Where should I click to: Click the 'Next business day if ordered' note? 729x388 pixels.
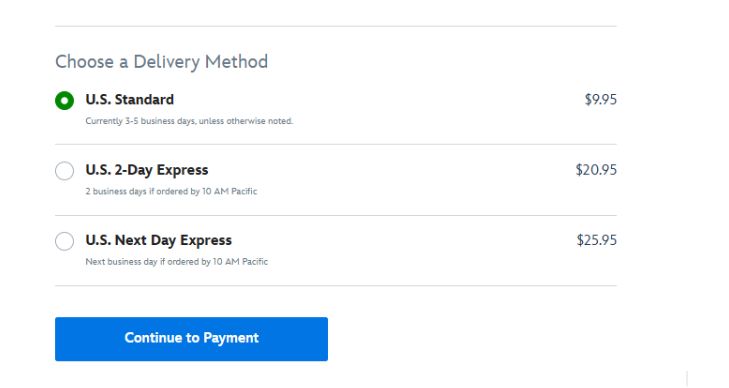point(177,262)
